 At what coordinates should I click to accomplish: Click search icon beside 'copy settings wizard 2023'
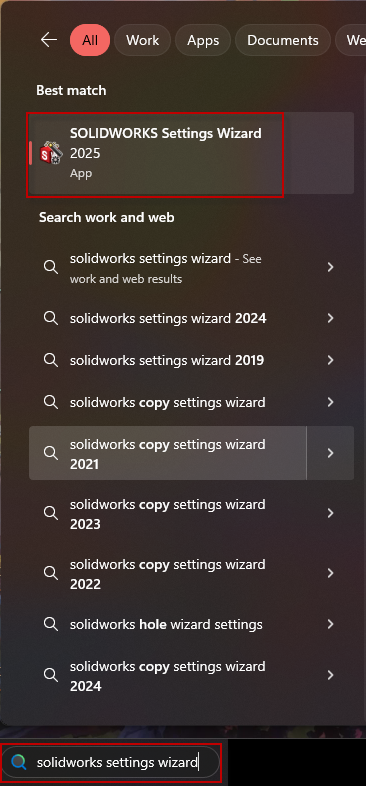[51, 513]
